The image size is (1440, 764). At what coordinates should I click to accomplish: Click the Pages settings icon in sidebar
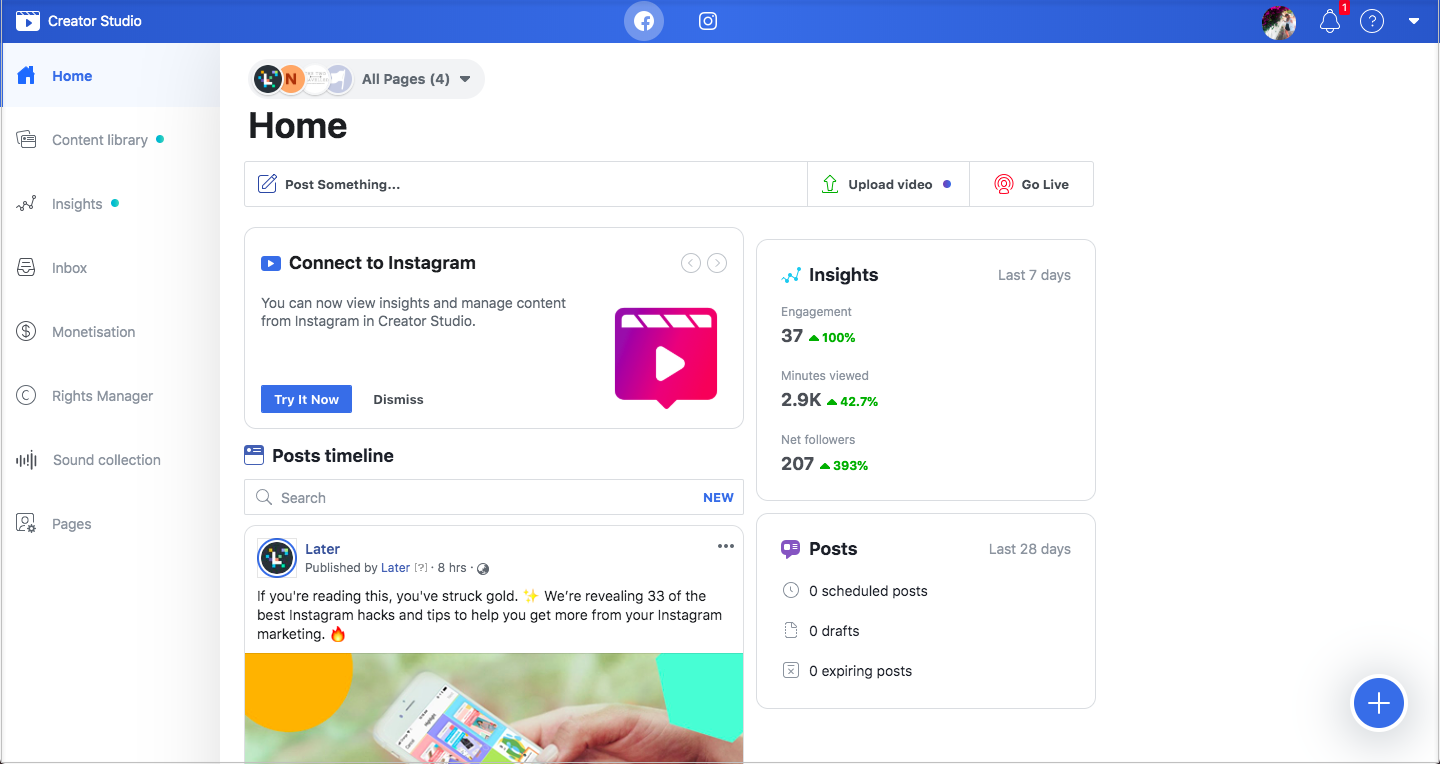[x=26, y=524]
